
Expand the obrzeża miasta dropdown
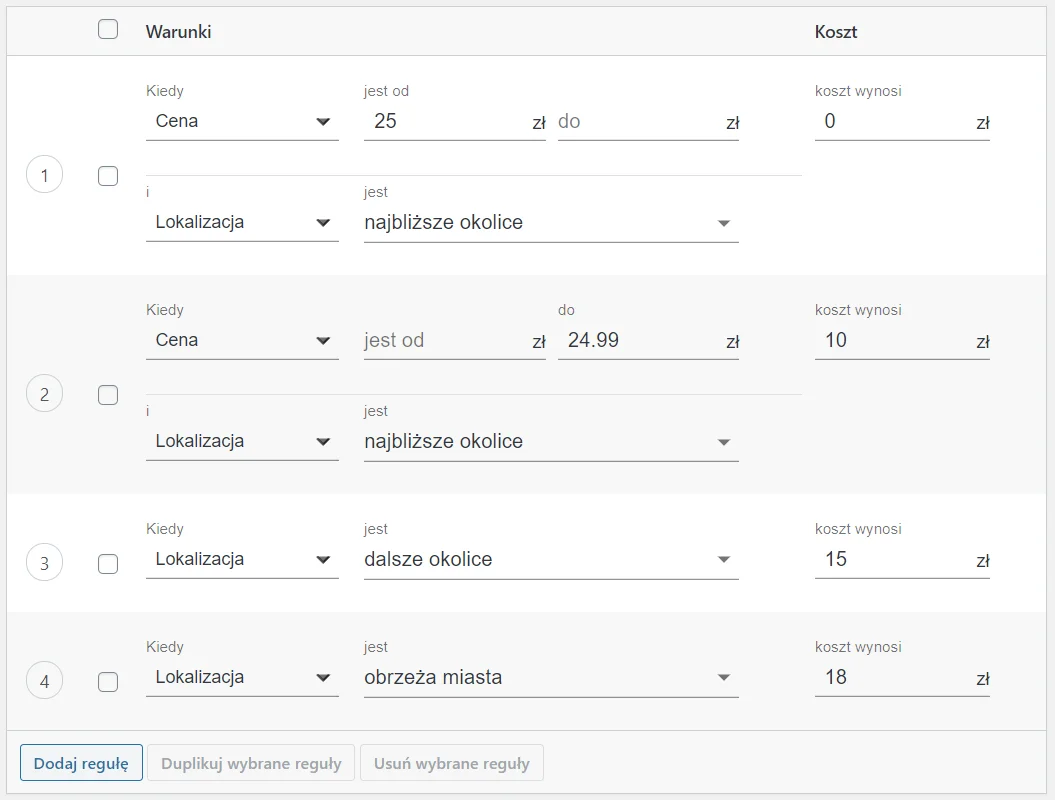[x=550, y=678]
